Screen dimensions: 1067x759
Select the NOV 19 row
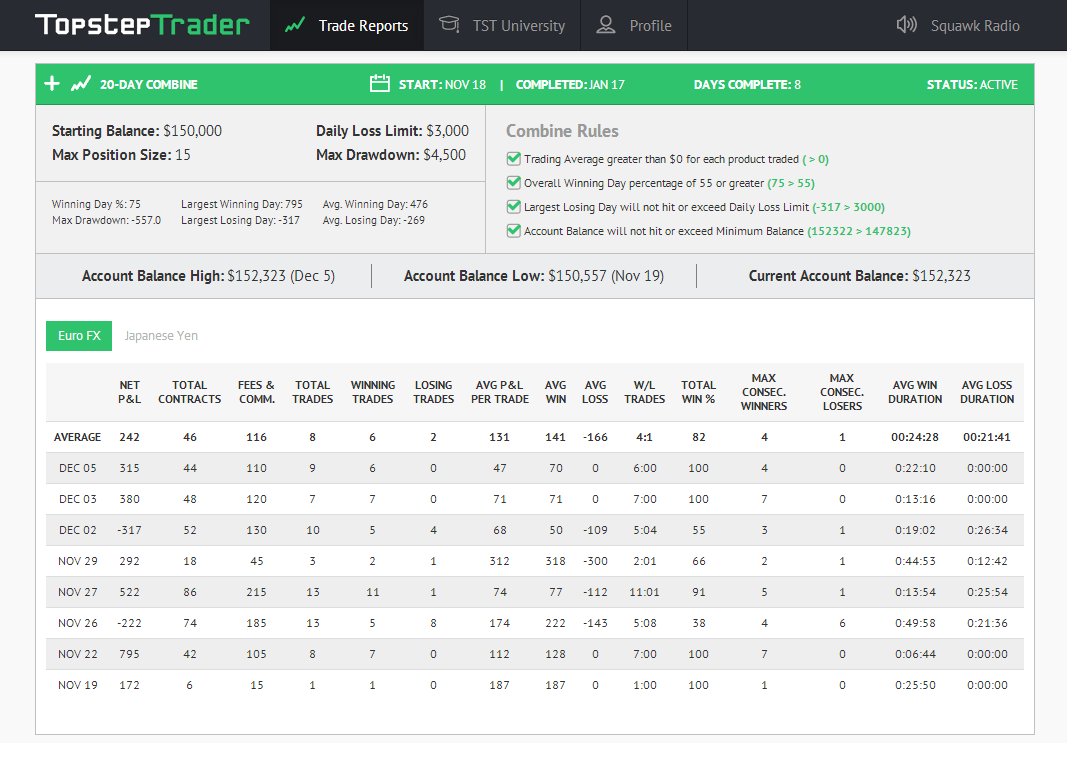tap(535, 685)
